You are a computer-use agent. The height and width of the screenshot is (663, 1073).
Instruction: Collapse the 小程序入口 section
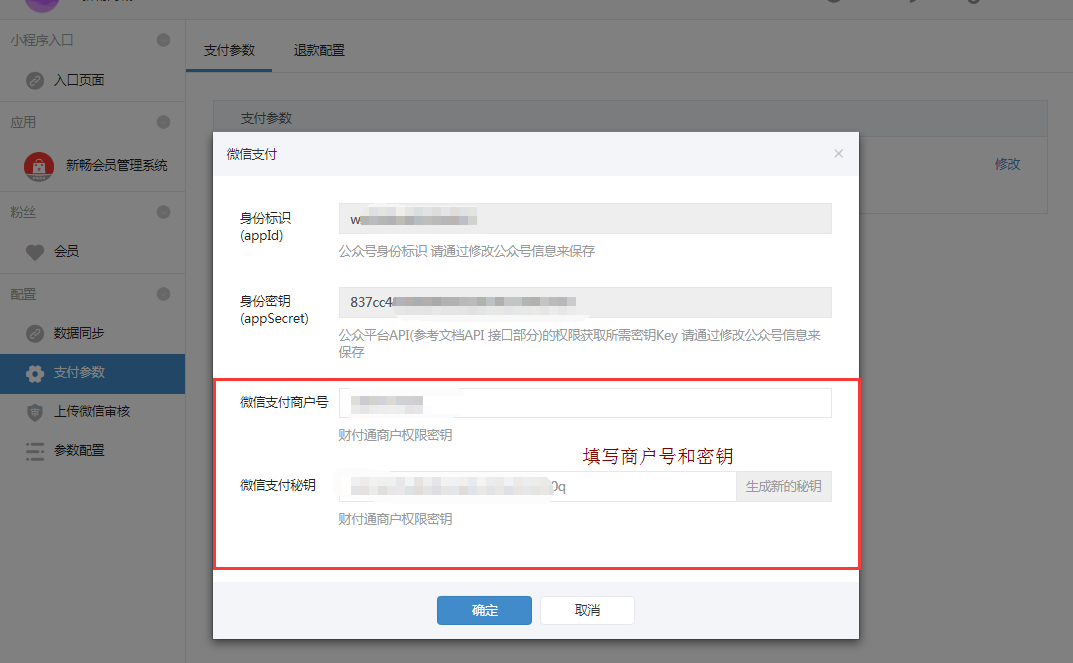click(x=164, y=40)
